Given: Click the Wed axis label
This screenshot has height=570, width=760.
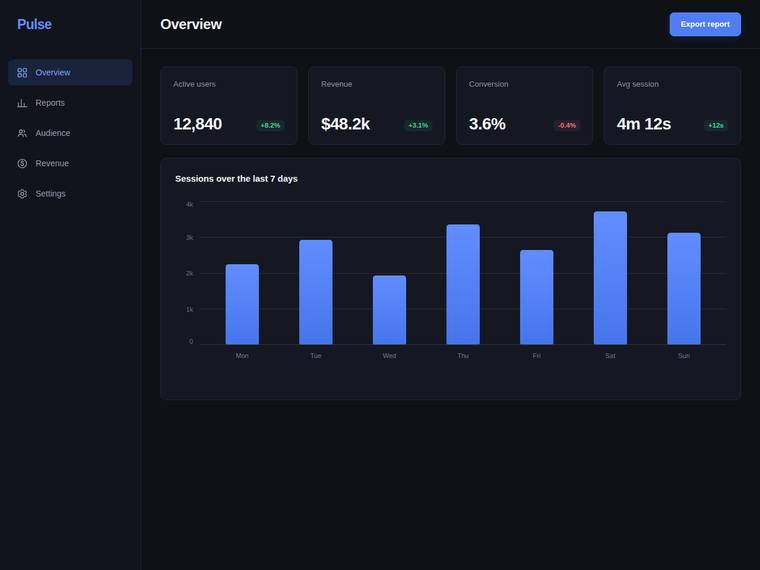Looking at the screenshot, I should pyautogui.click(x=390, y=356).
